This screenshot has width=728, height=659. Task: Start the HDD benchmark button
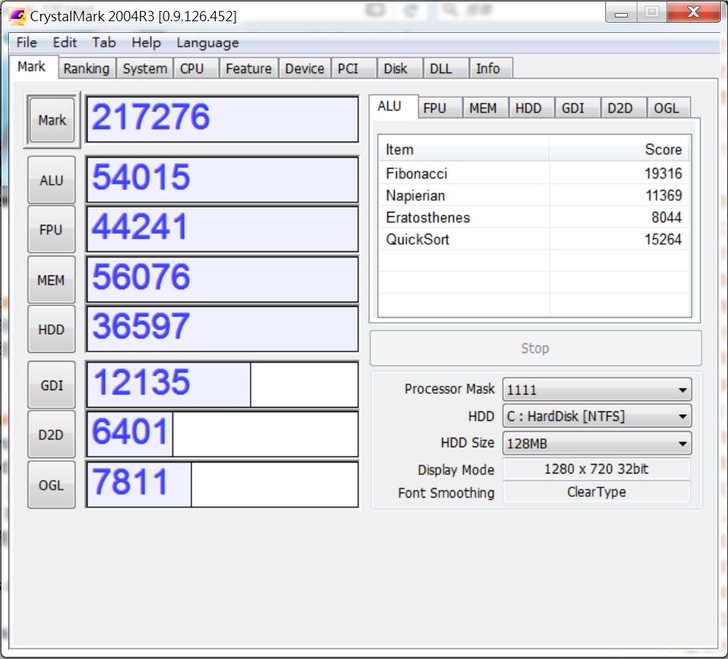pyautogui.click(x=51, y=329)
